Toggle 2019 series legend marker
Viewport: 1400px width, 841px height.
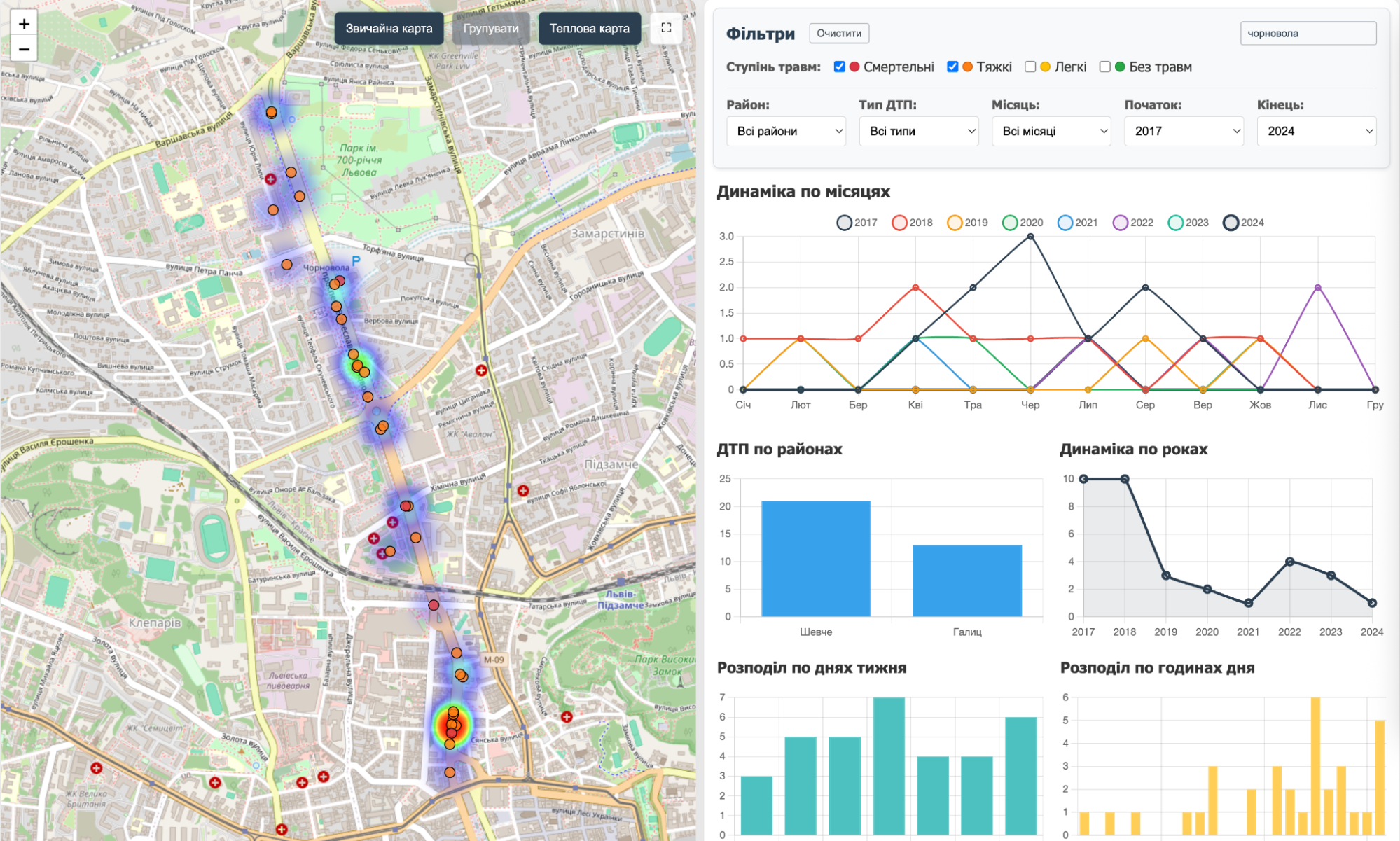point(954,223)
